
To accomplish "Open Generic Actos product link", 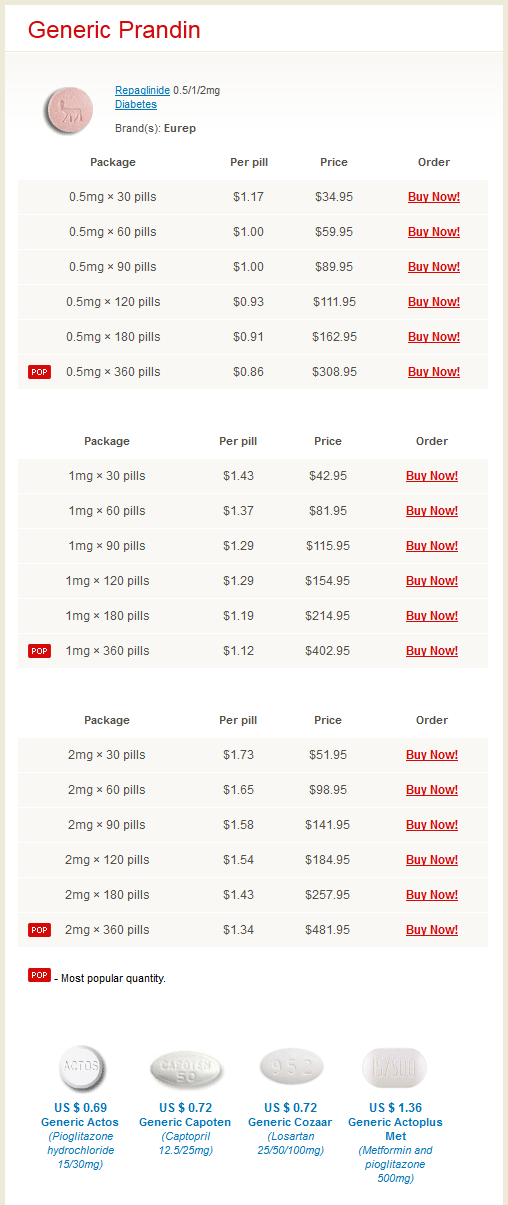I will tap(80, 1122).
